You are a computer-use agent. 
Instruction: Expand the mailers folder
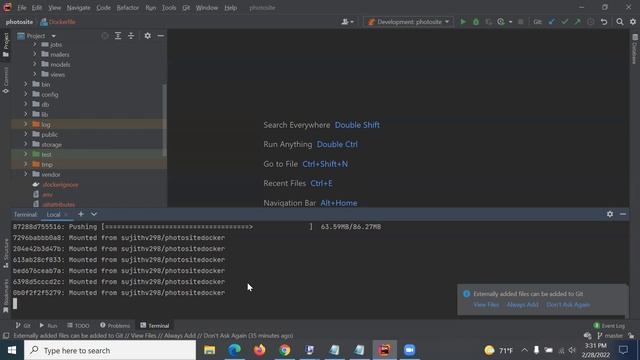click(x=34, y=54)
